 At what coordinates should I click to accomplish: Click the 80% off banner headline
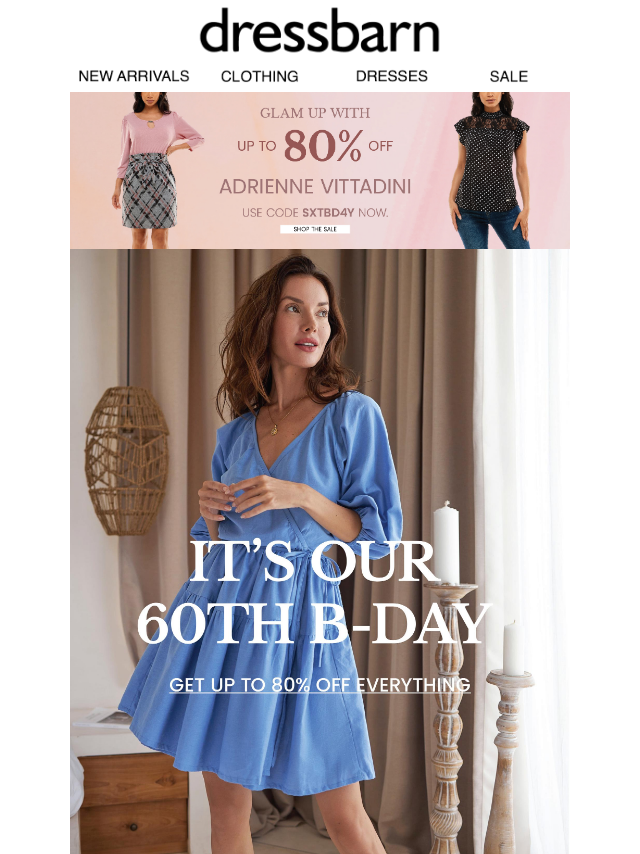[315, 146]
